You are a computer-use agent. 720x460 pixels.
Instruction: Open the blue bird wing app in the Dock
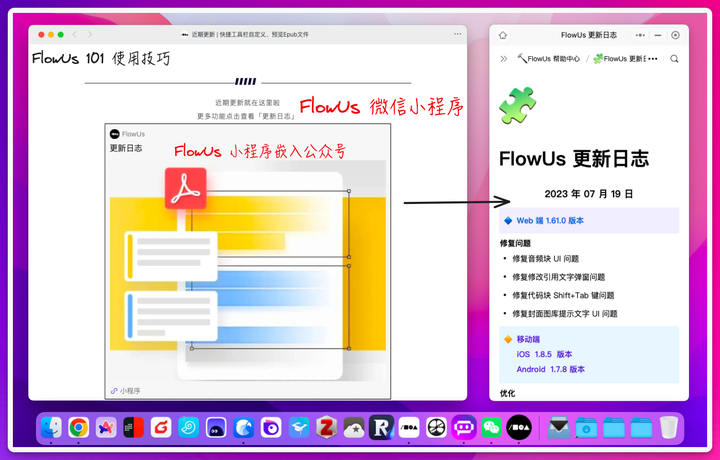(x=243, y=427)
